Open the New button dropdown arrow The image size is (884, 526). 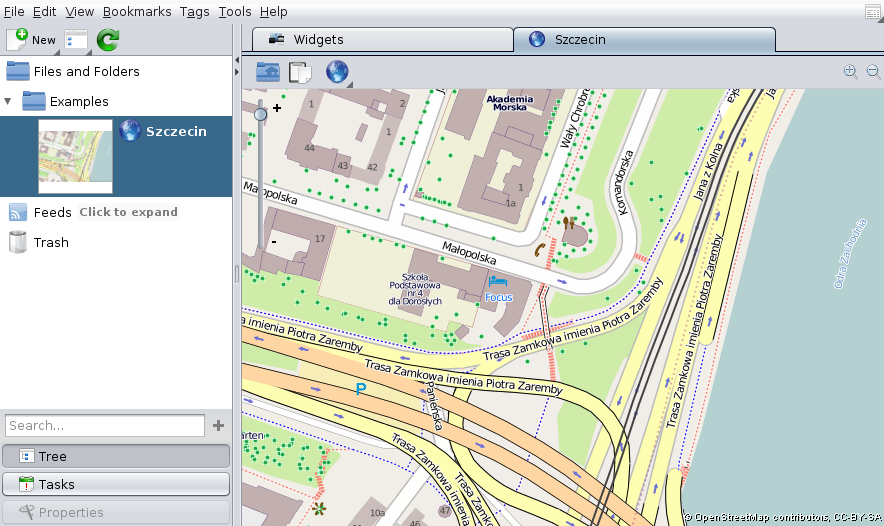(x=56, y=52)
